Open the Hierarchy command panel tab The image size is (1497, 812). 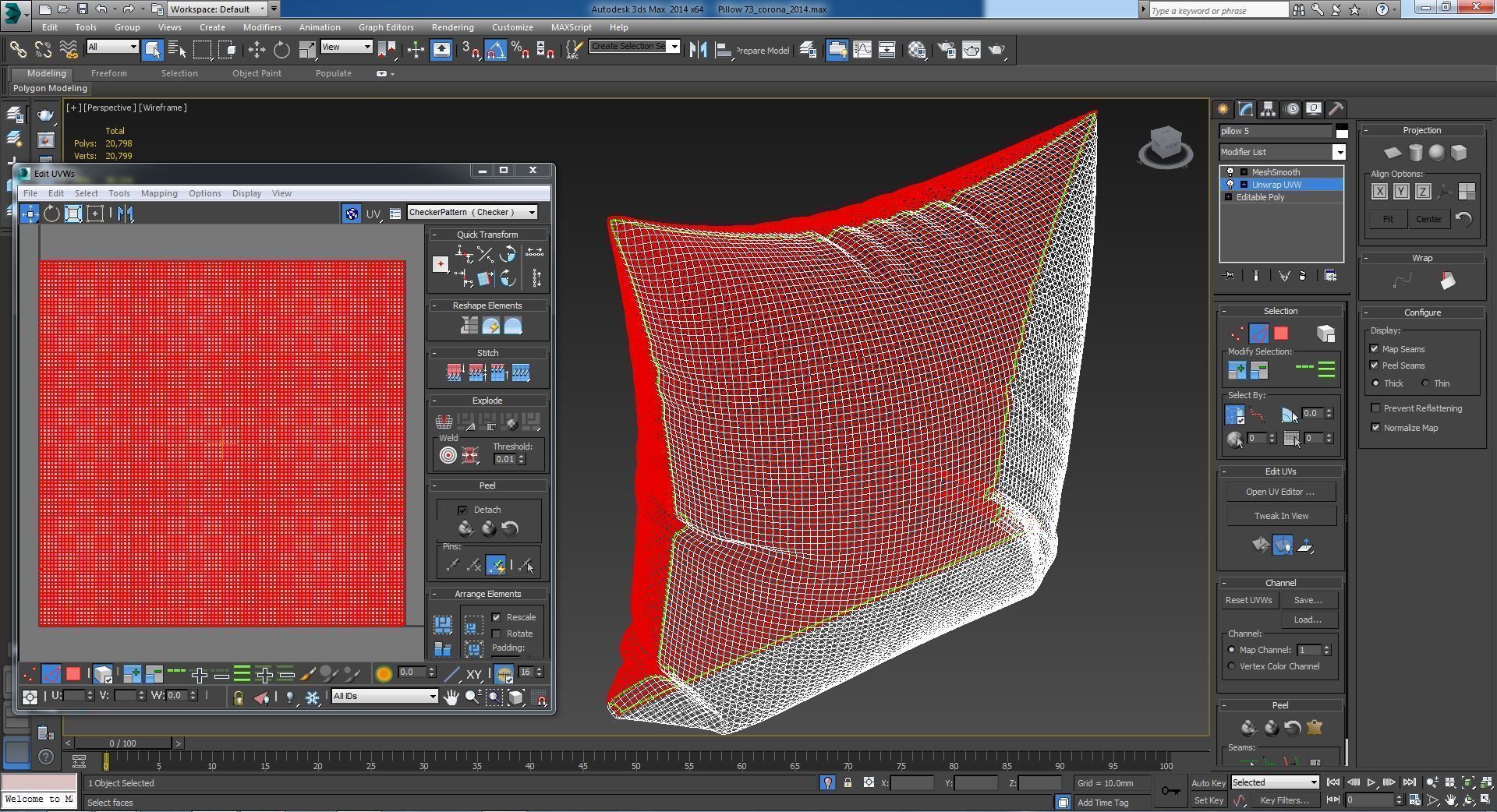tap(1269, 109)
